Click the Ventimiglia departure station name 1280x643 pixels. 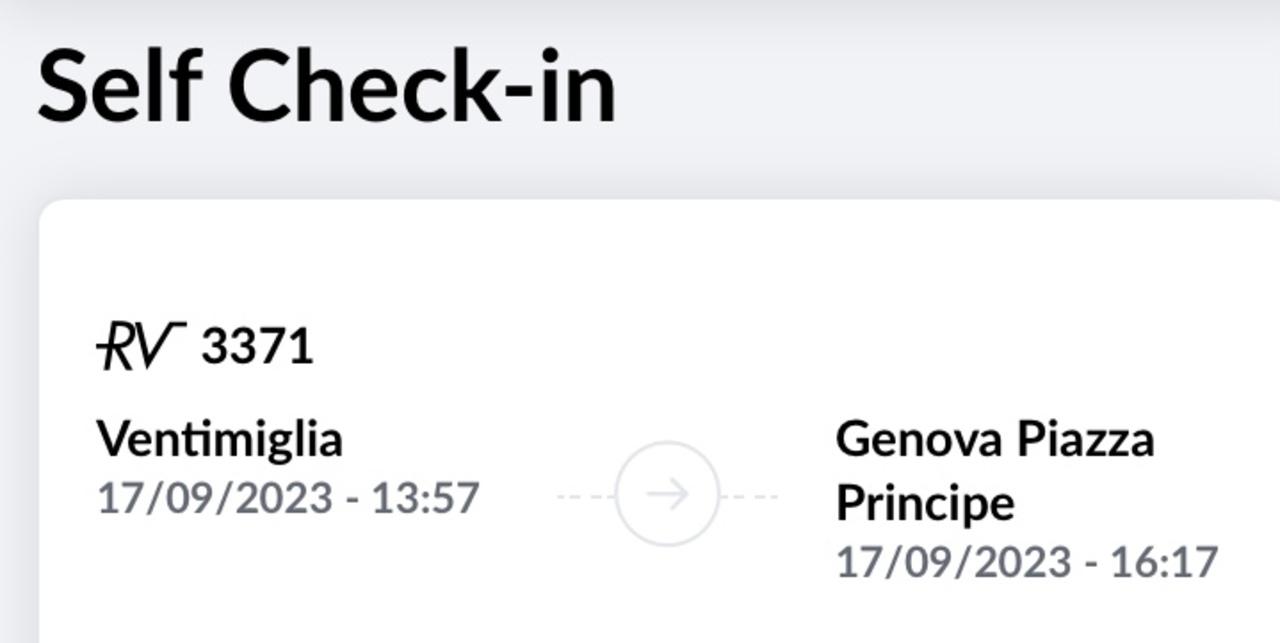click(220, 439)
